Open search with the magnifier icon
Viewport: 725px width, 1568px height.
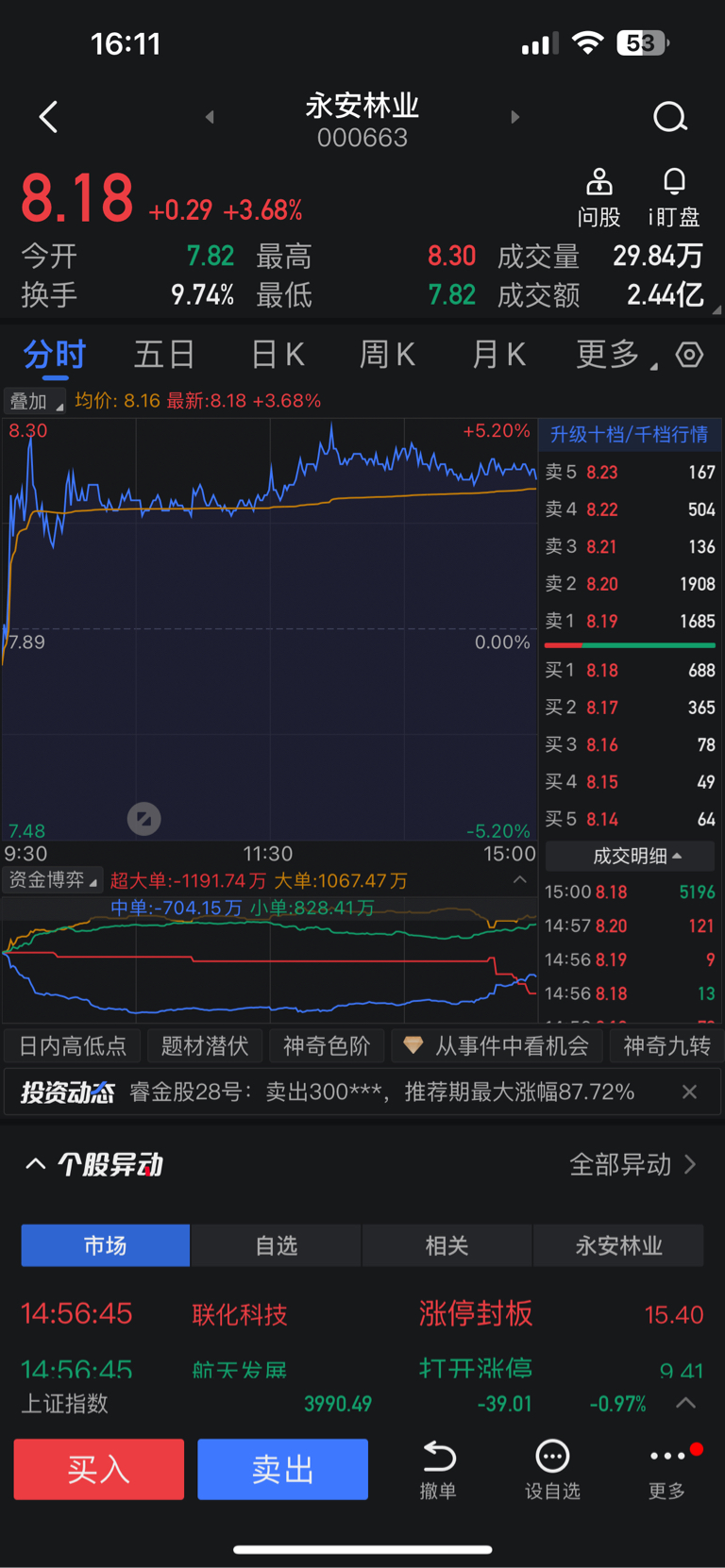(x=670, y=117)
